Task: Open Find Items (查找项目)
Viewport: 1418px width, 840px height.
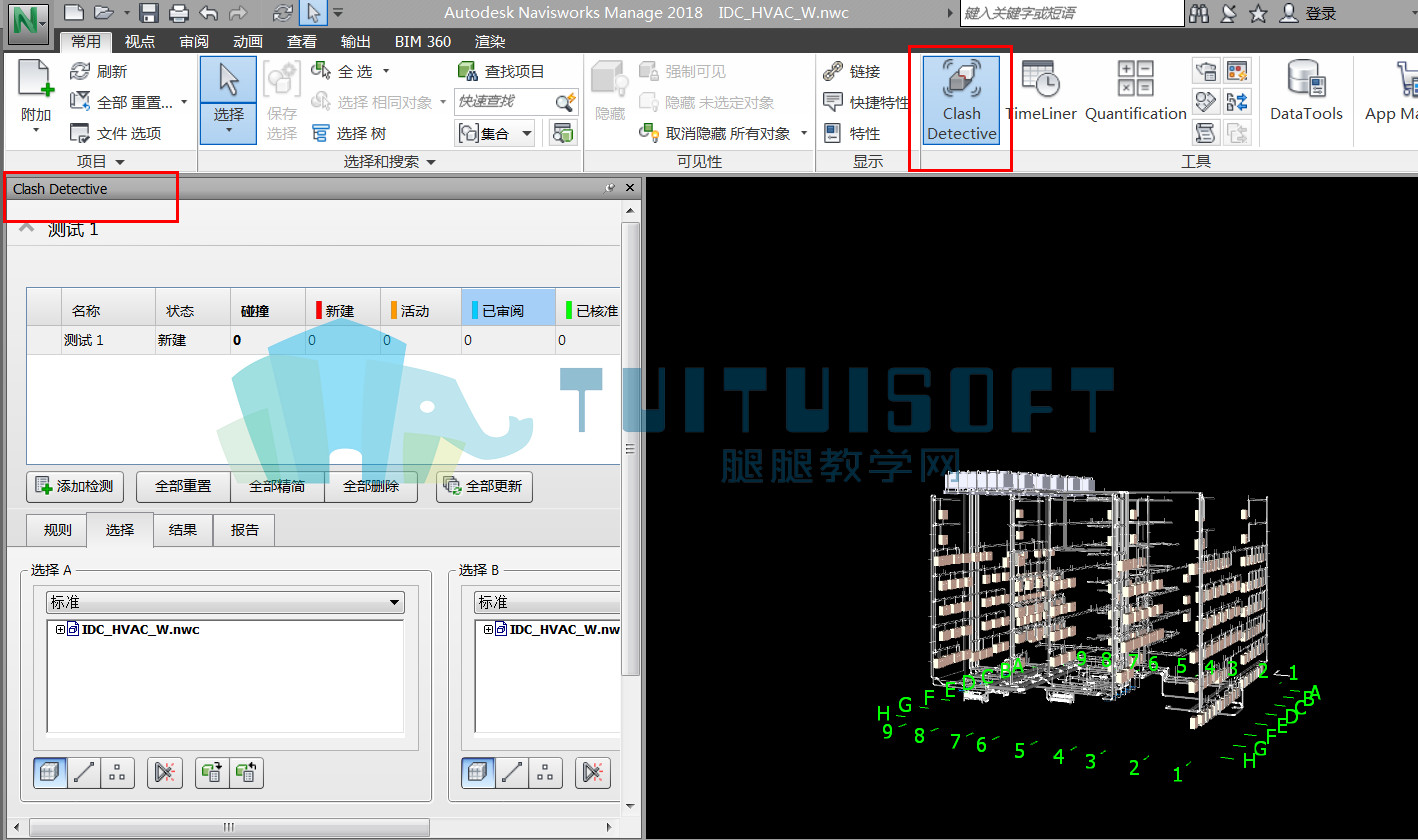Action: click(501, 72)
